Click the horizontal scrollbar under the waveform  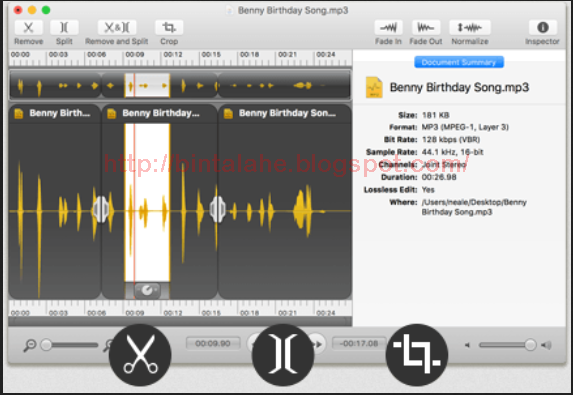[x=180, y=321]
